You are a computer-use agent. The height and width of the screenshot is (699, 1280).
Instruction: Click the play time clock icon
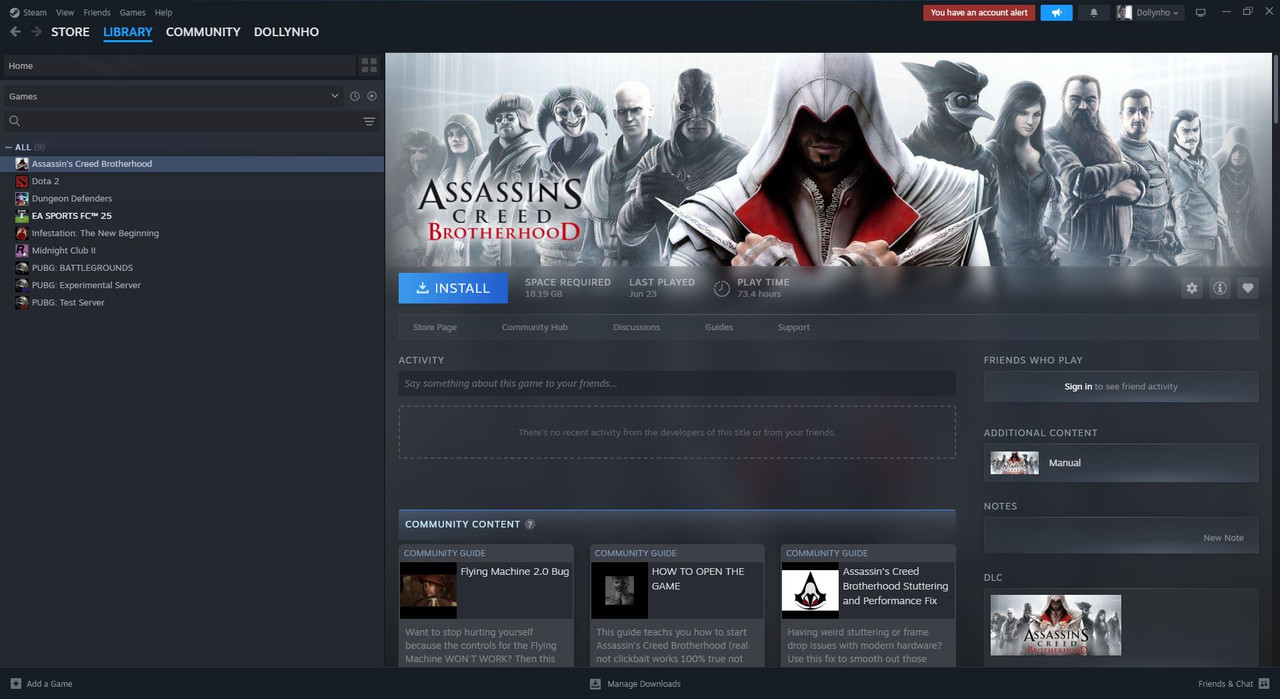point(721,288)
